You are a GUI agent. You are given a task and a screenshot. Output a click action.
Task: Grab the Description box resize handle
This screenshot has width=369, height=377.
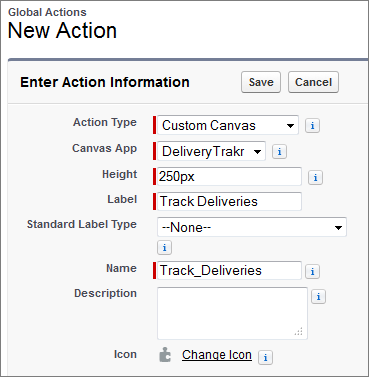click(x=299, y=331)
